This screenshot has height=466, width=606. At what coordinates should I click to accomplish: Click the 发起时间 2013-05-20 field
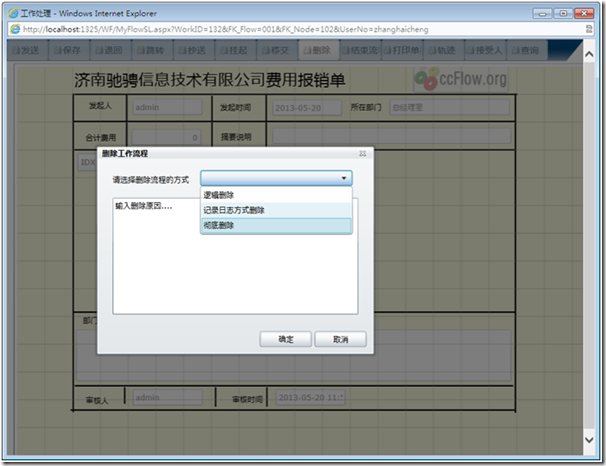point(306,108)
